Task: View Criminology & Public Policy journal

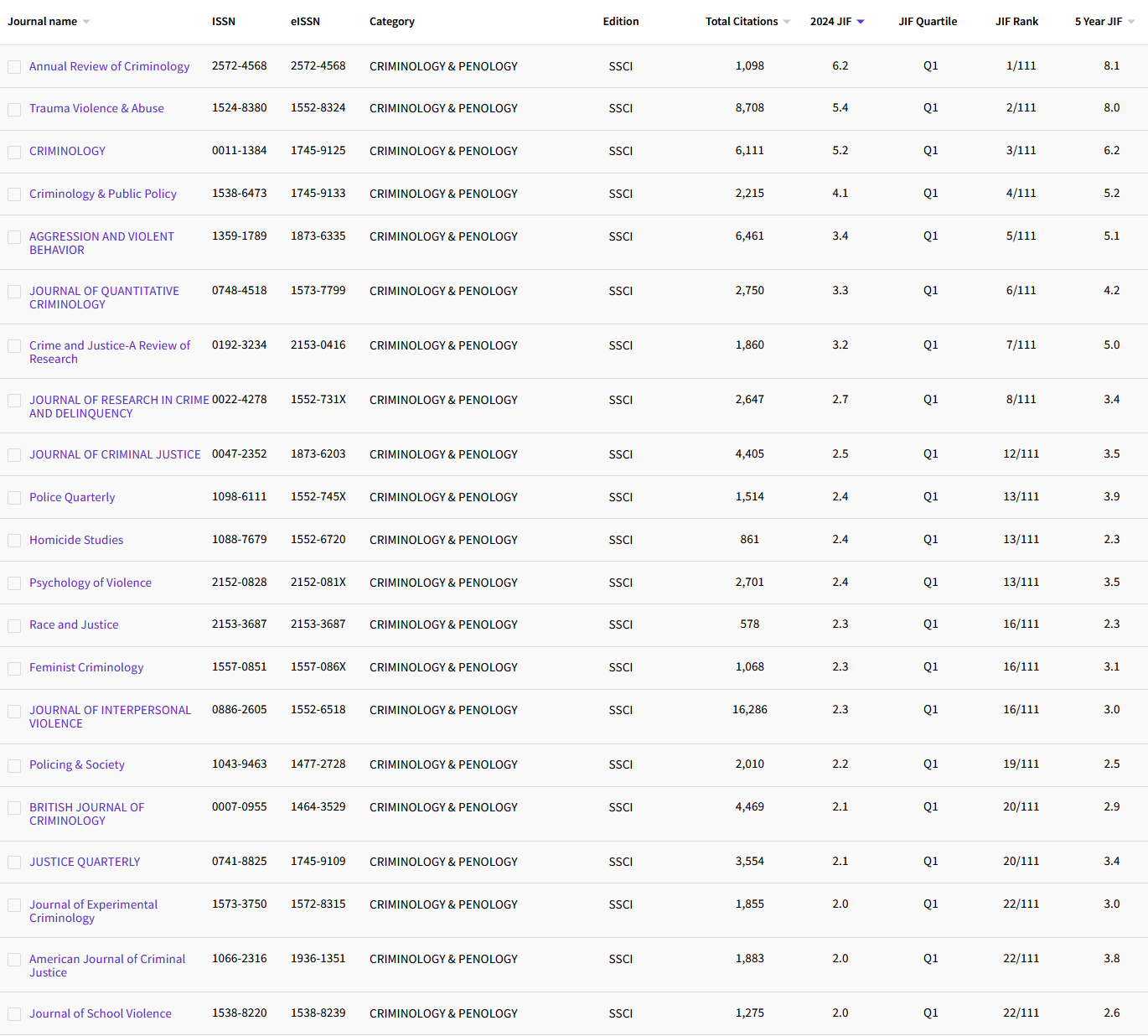Action: 103,194
